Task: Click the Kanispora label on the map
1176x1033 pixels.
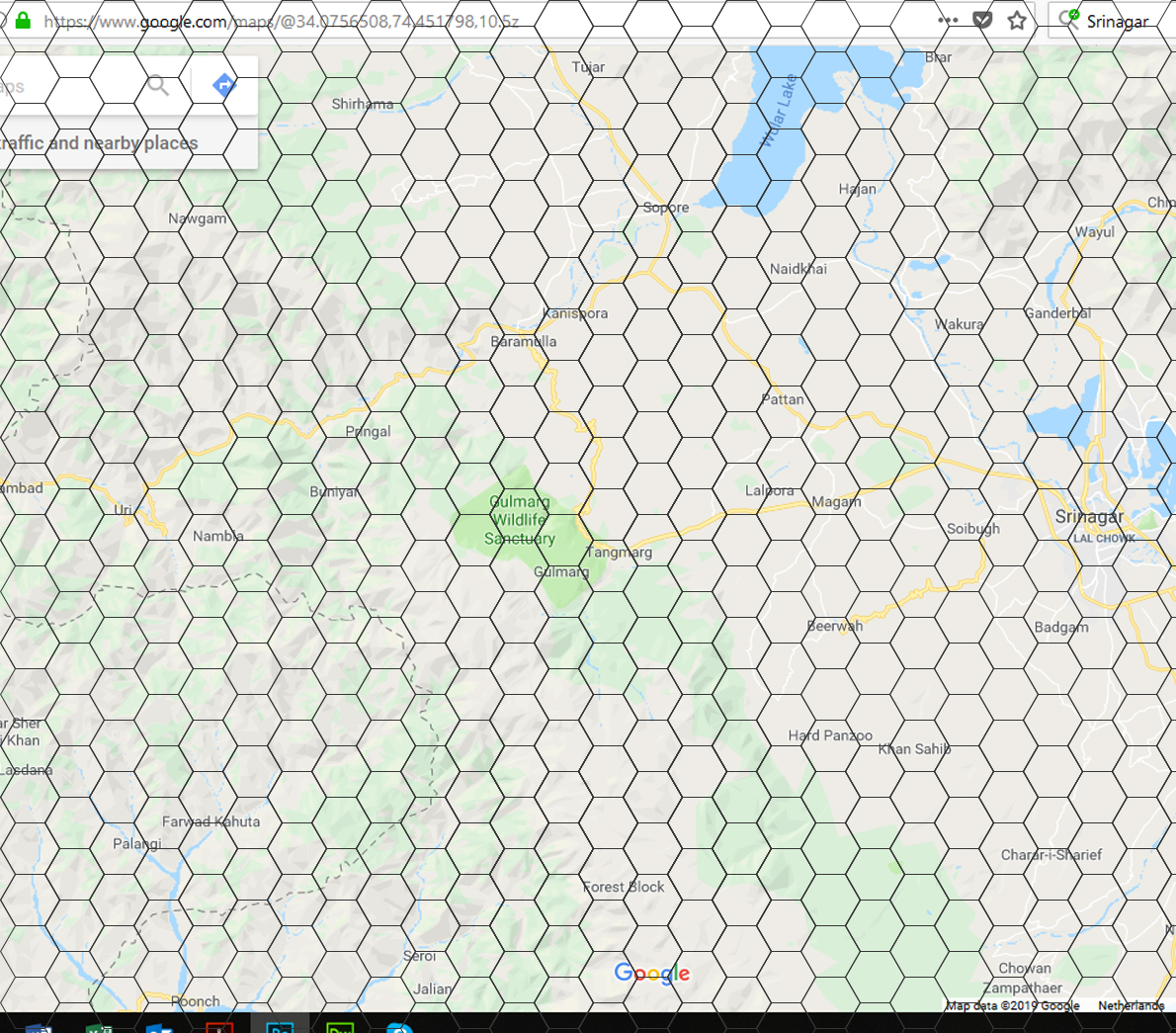Action: tap(575, 312)
